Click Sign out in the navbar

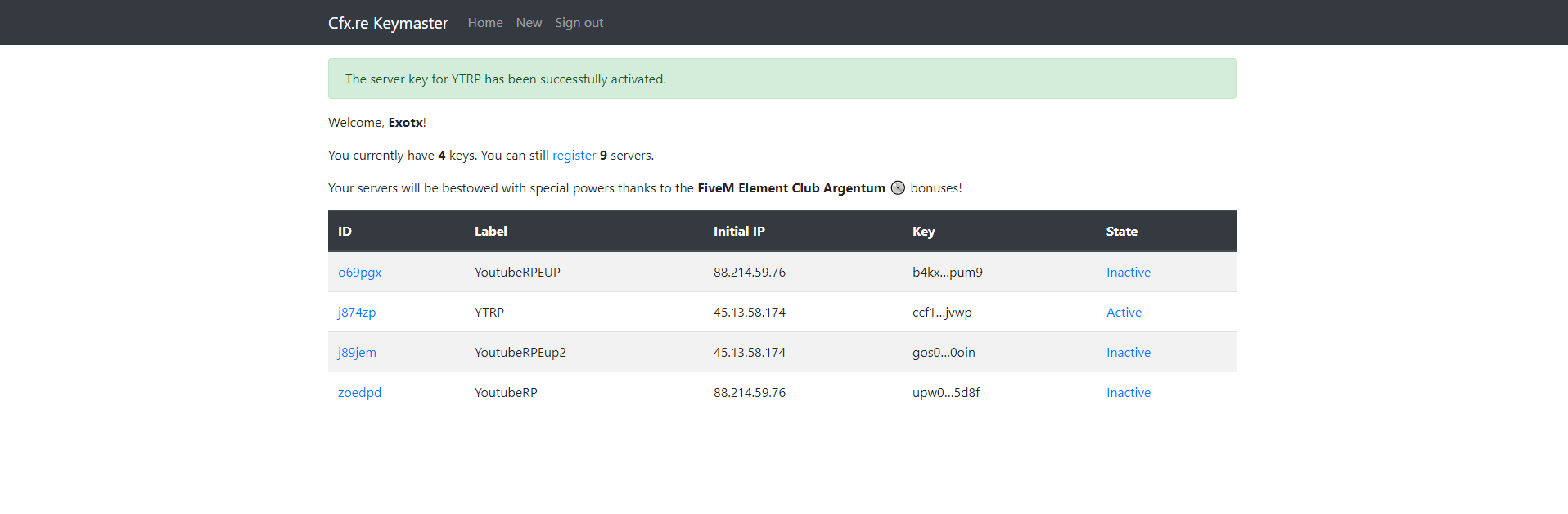coord(579,23)
